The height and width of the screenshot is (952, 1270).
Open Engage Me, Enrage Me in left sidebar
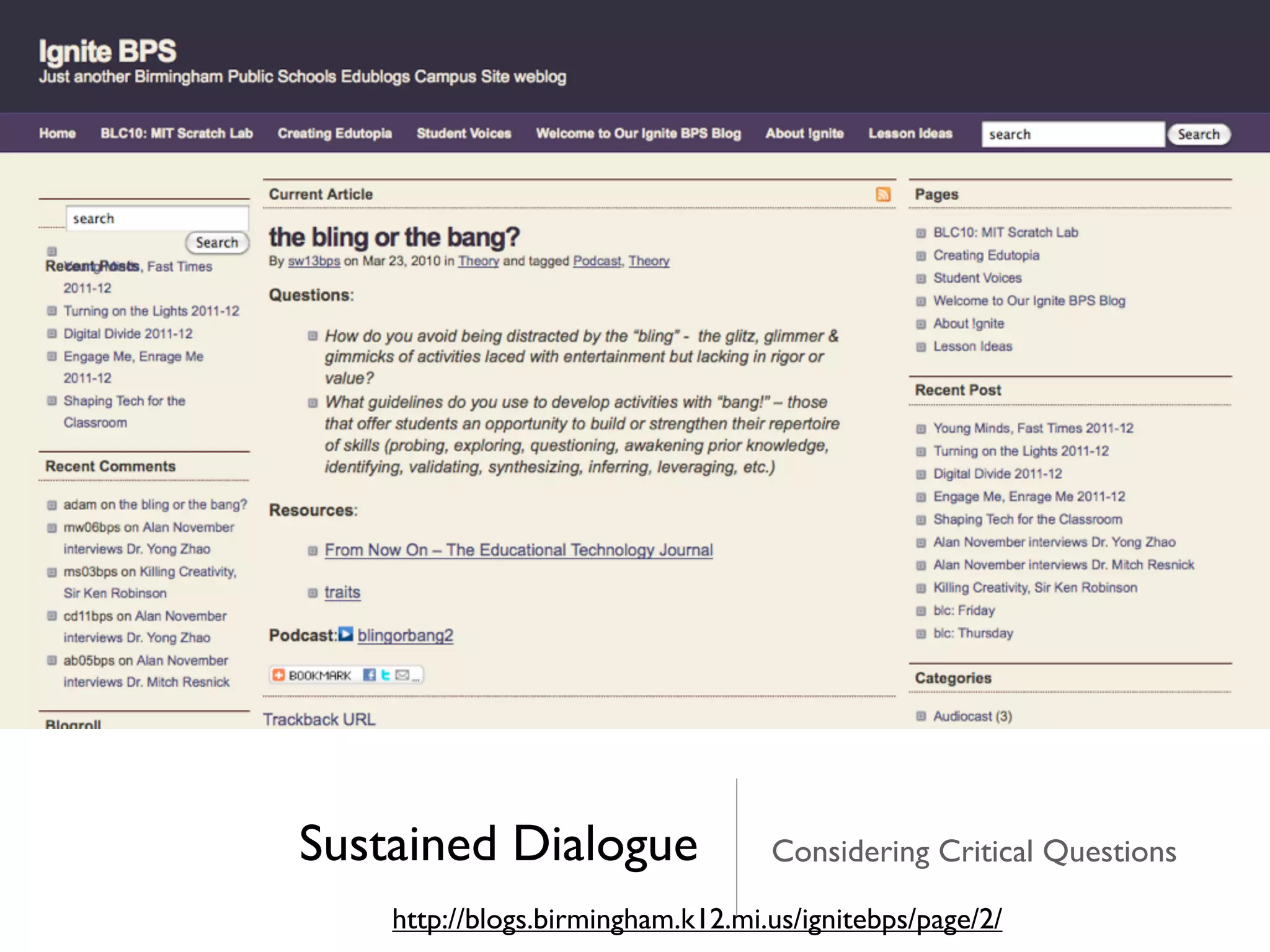tap(133, 367)
